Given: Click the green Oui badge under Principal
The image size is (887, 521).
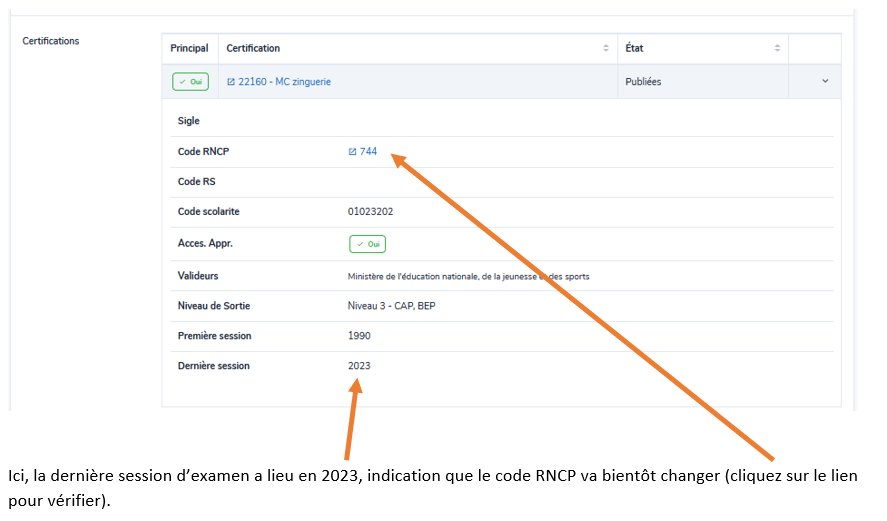Looking at the screenshot, I should click(190, 82).
